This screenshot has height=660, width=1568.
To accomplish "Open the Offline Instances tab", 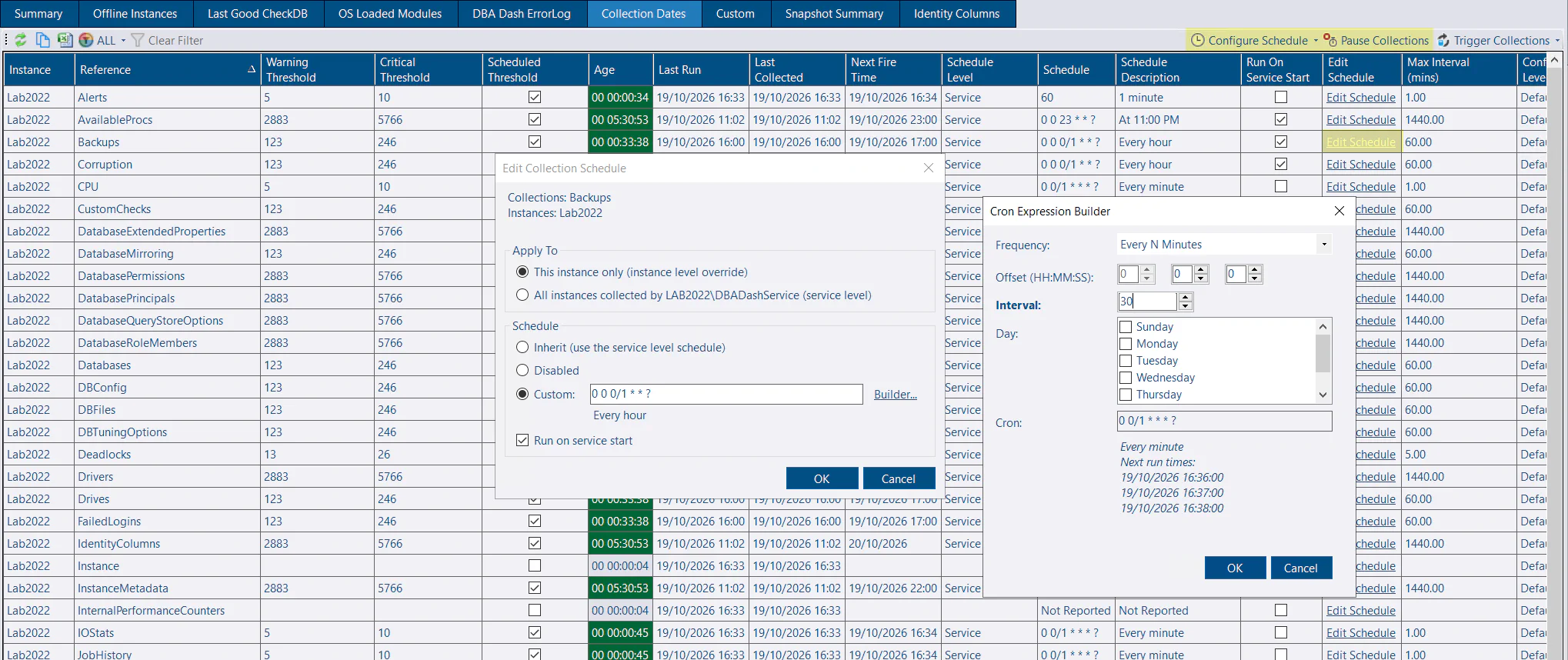I will (135, 14).
